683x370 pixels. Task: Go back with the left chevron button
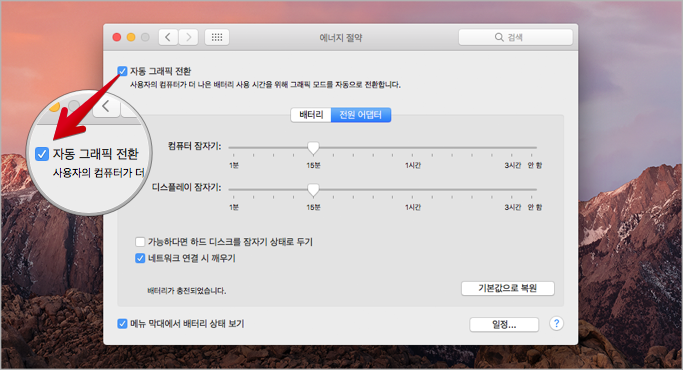168,37
